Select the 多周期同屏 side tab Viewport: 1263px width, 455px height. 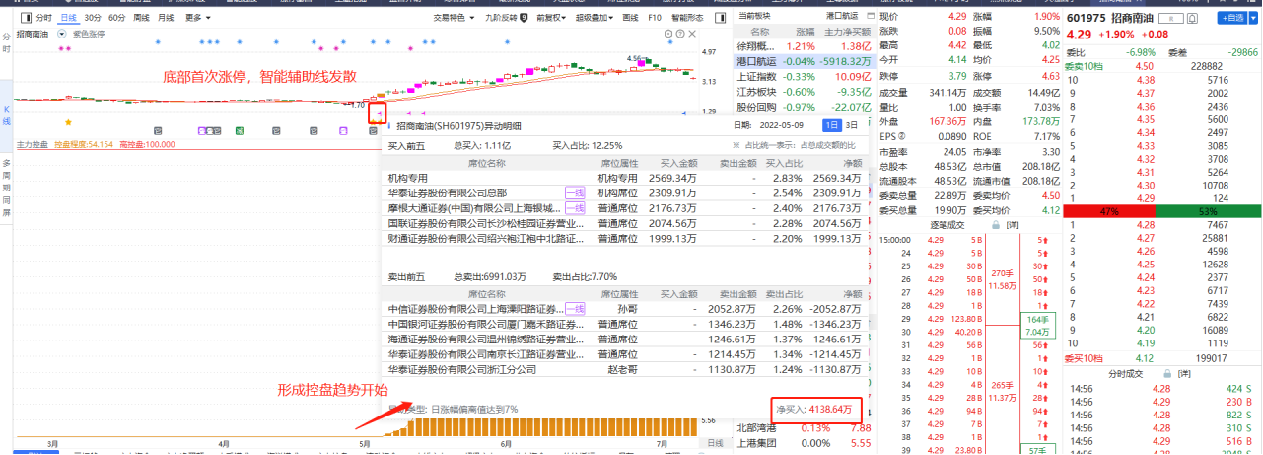6,186
